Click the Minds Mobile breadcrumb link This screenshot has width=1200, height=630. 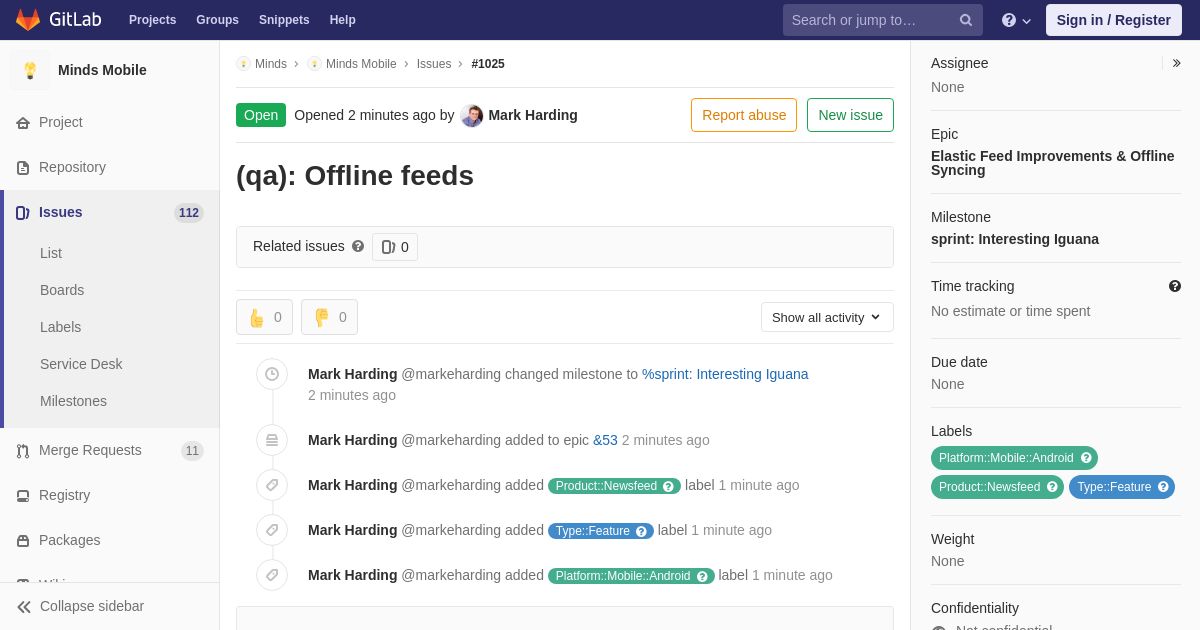click(361, 64)
